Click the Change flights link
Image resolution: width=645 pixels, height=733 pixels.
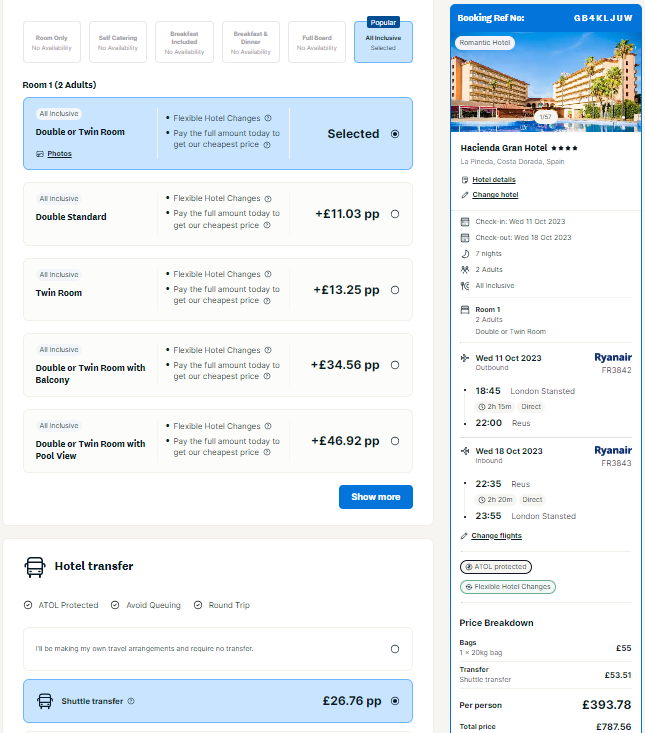pyautogui.click(x=496, y=536)
